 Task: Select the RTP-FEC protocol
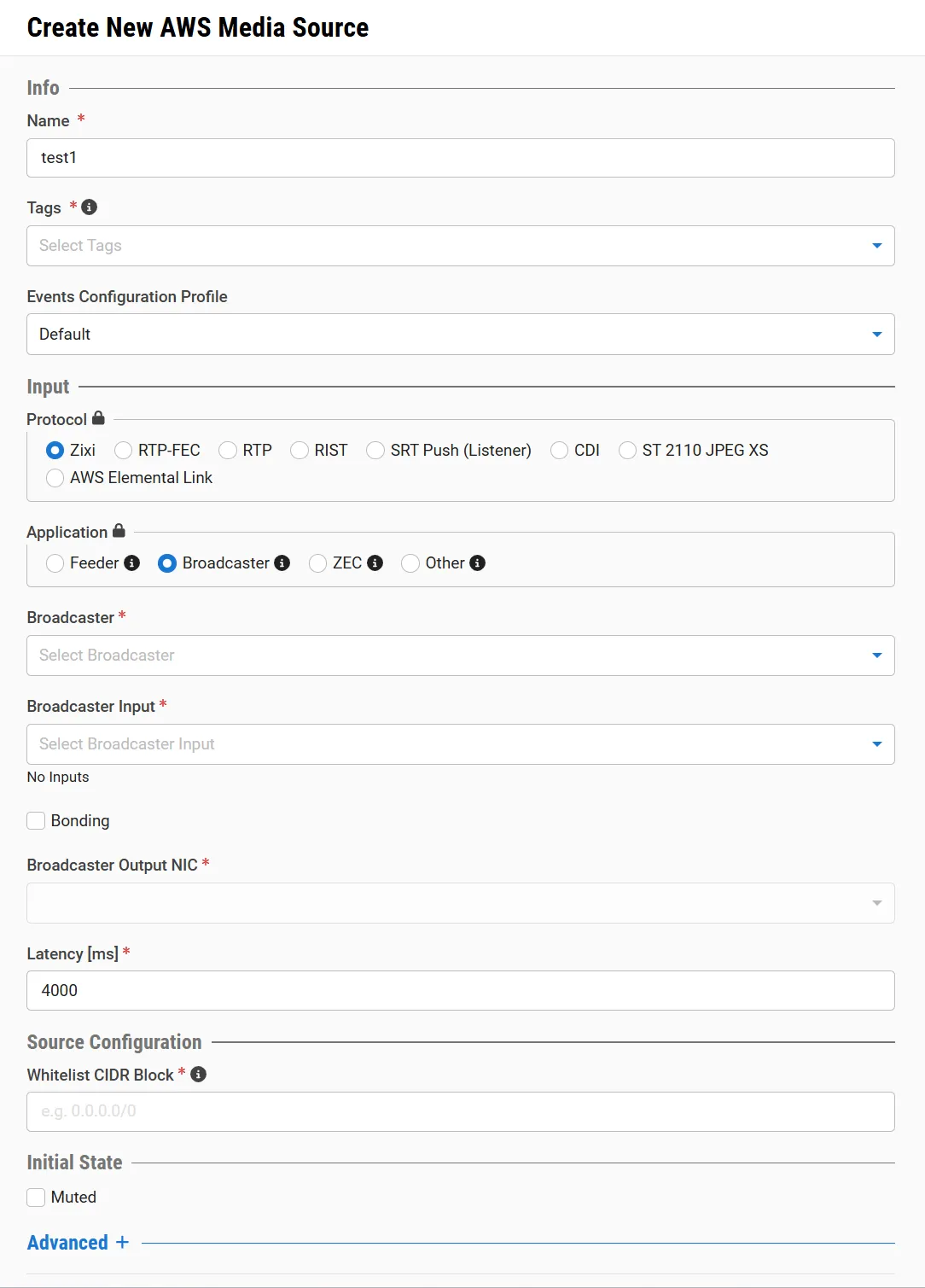[124, 451]
